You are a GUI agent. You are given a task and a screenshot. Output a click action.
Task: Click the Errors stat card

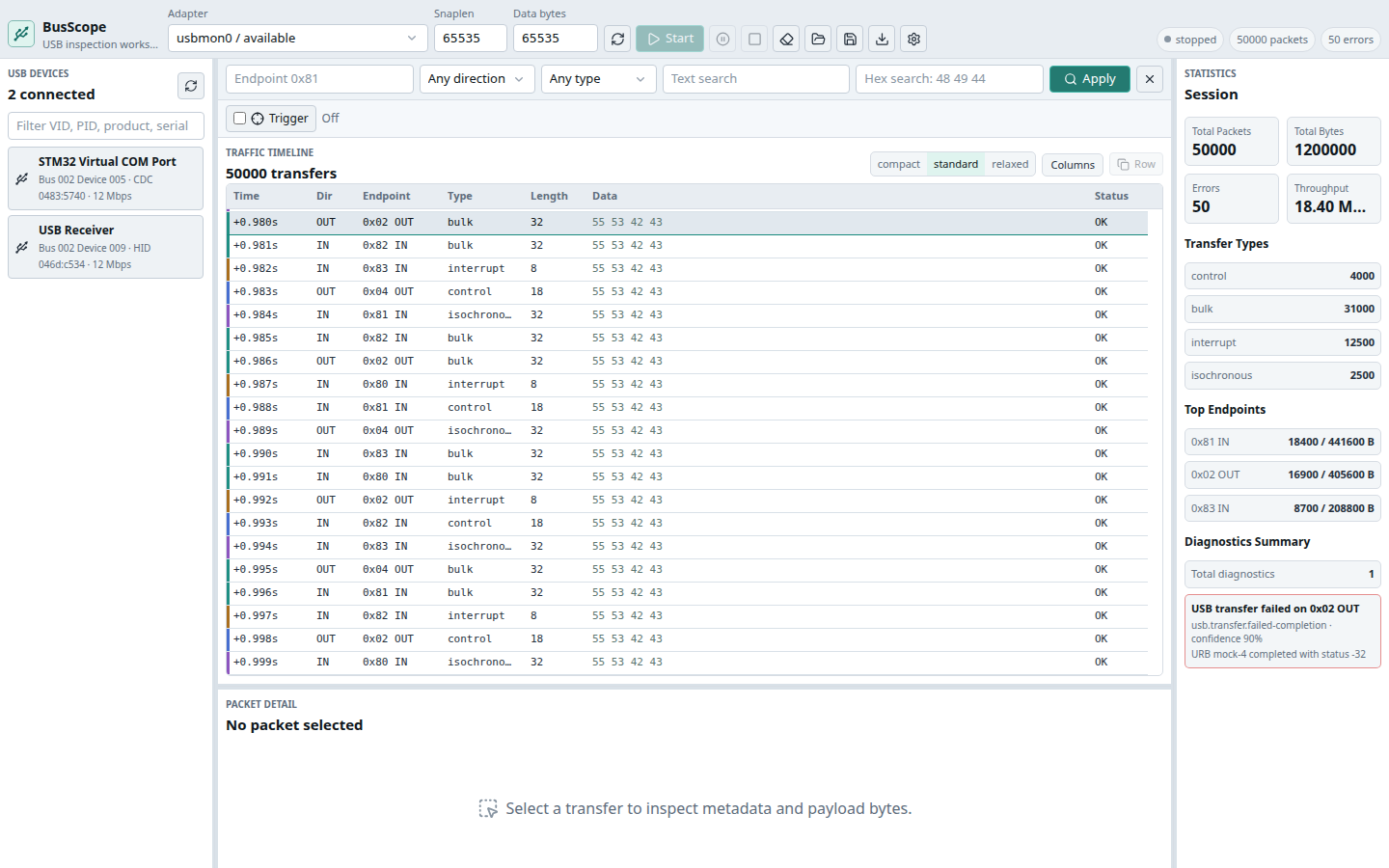pos(1231,199)
